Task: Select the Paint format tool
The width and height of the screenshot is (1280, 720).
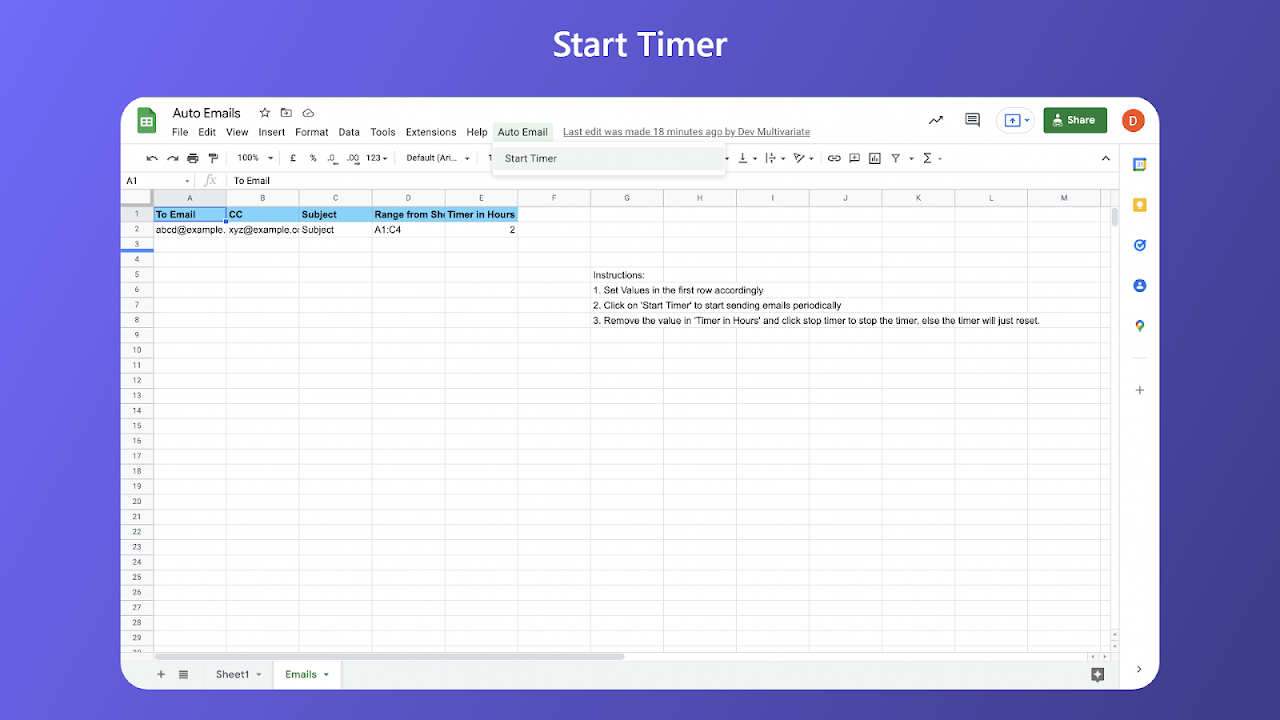Action: 213,158
